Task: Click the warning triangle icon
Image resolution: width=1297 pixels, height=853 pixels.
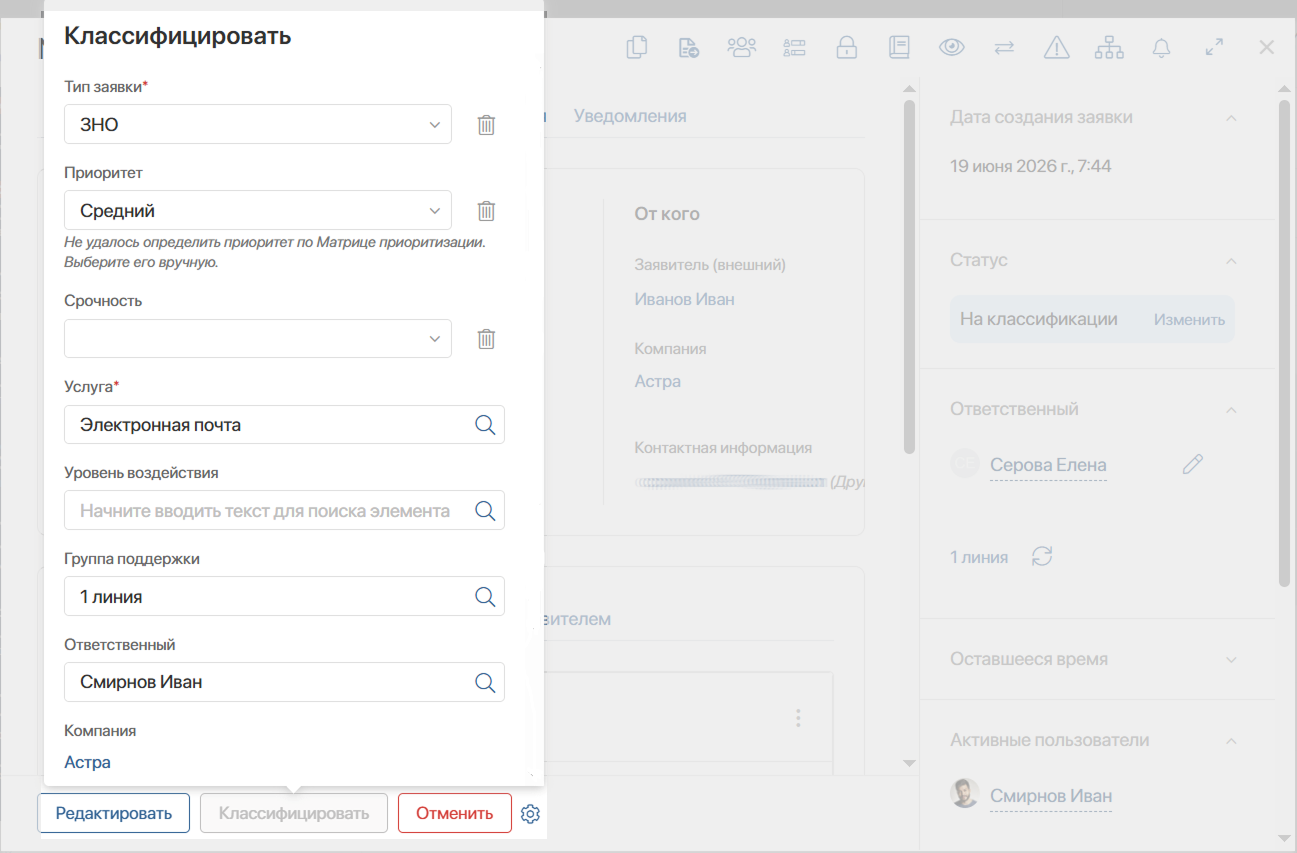Action: pos(1057,47)
